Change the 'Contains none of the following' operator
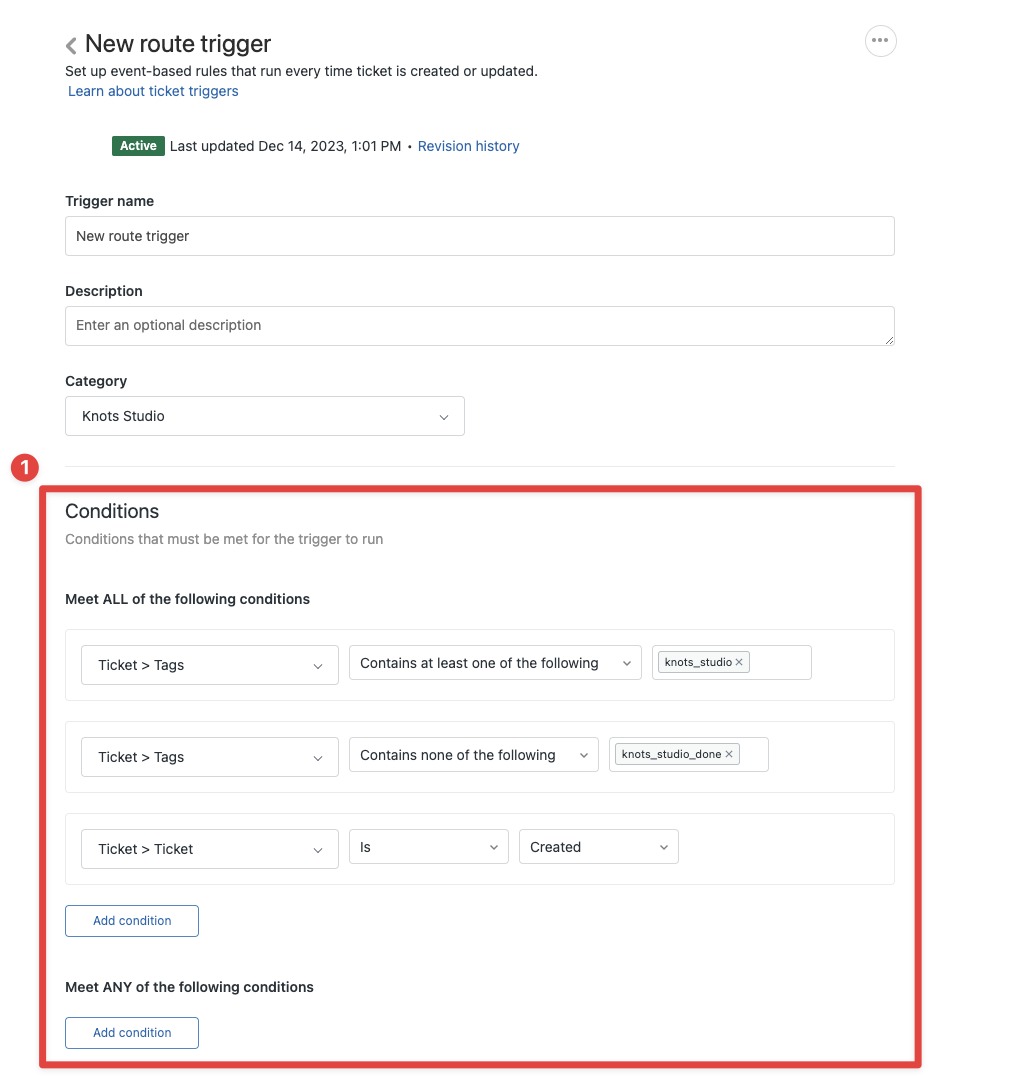Image resolution: width=1031 pixels, height=1079 pixels. [474, 755]
